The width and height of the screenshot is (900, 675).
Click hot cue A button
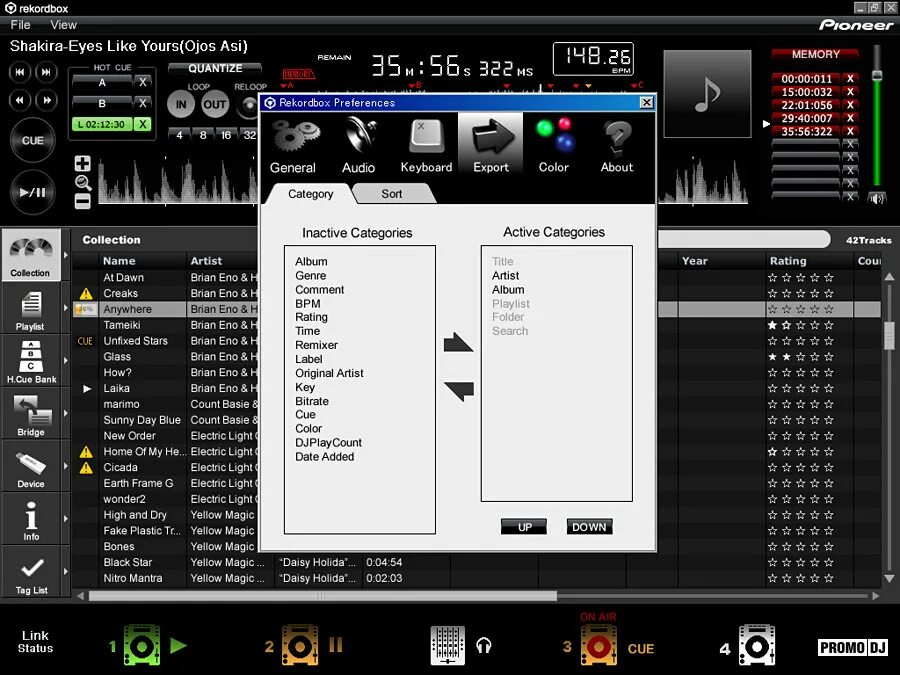[x=102, y=82]
